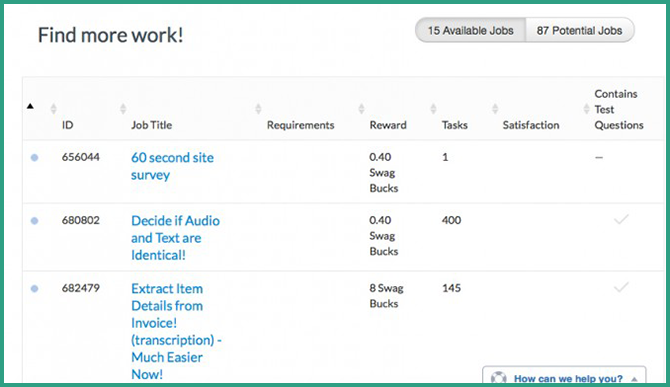670x387 pixels.
Task: Click the tasks count 145
Action: tap(451, 288)
